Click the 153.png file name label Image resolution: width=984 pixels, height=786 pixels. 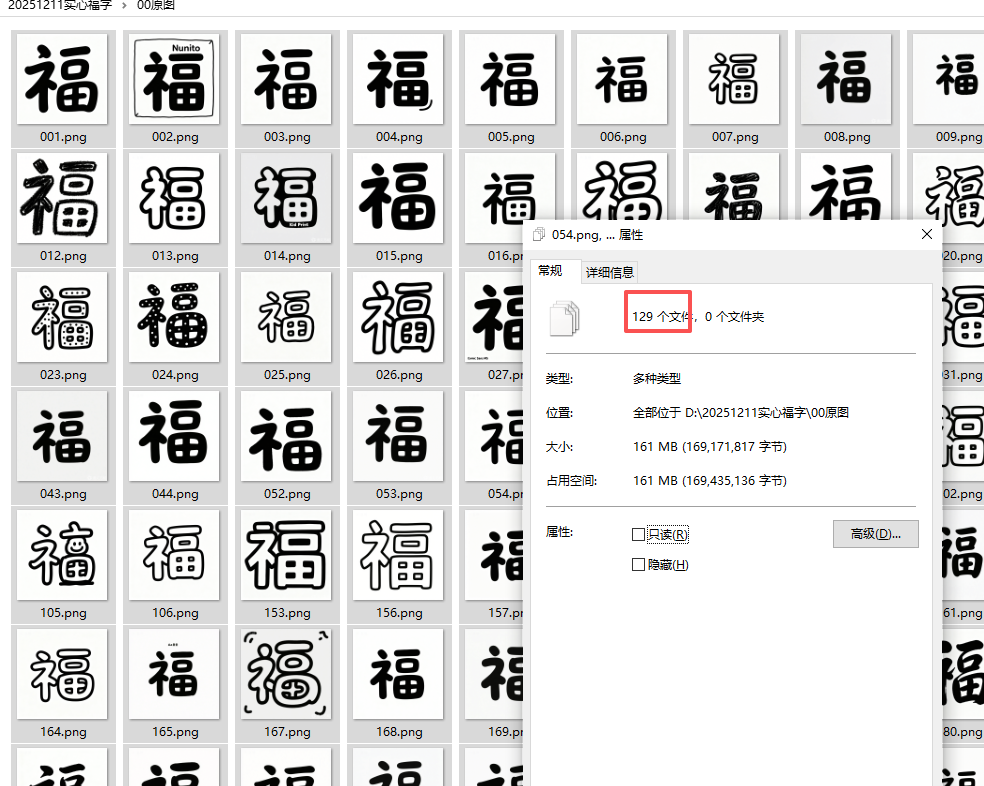pyautogui.click(x=287, y=613)
